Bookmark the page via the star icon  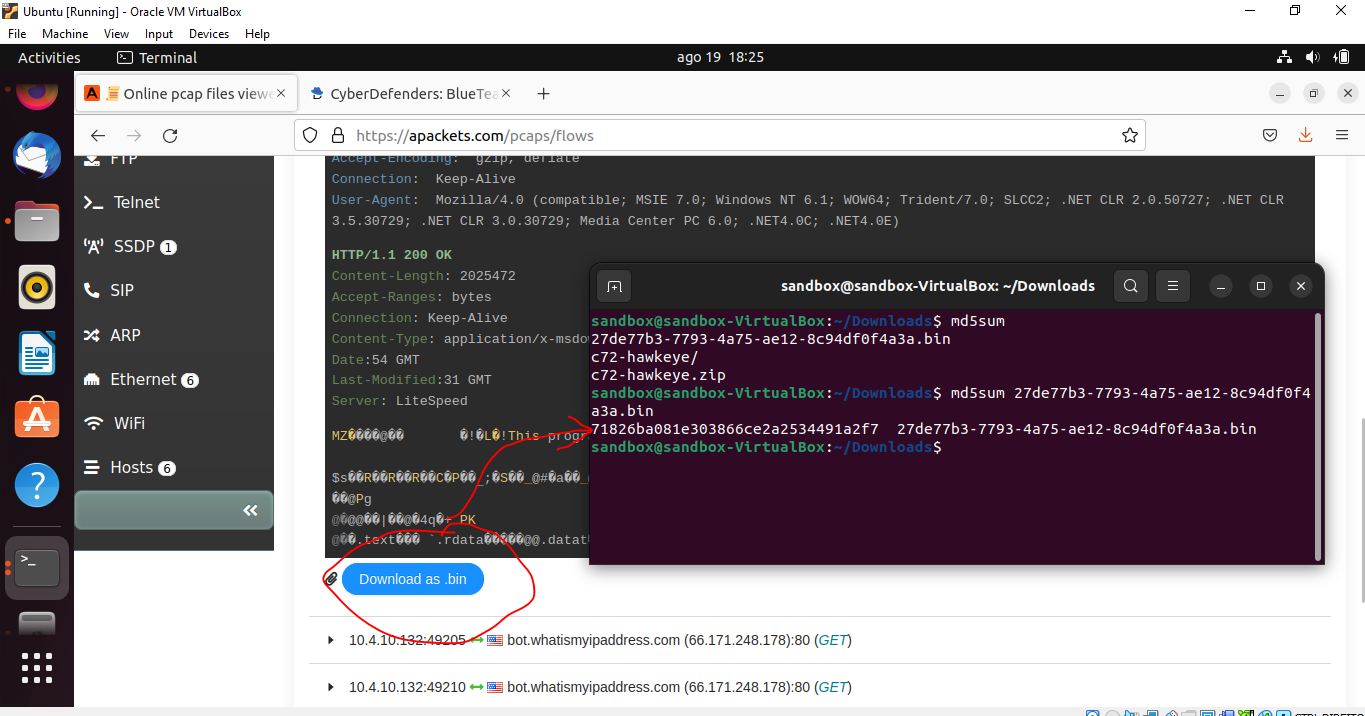[x=1130, y=134]
